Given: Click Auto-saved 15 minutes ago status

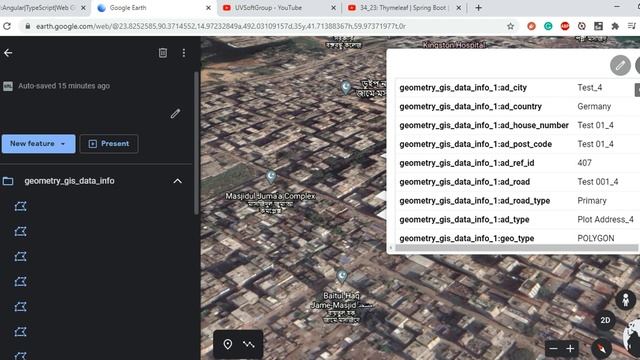Looking at the screenshot, I should (x=64, y=86).
